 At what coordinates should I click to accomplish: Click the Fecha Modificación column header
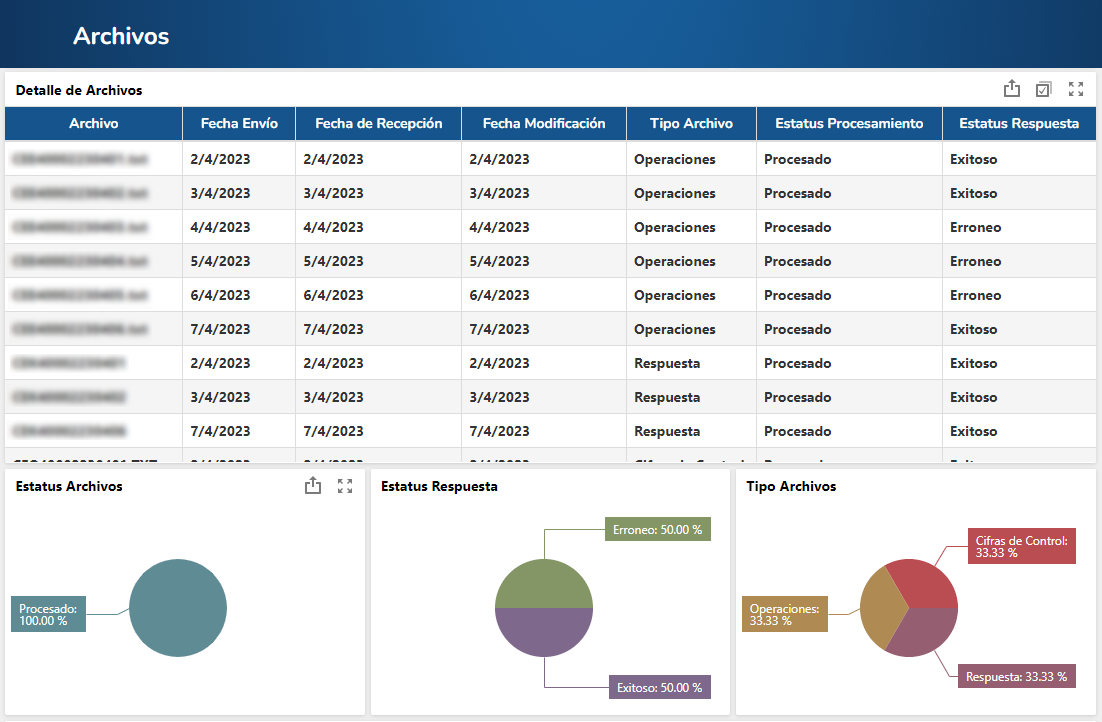coord(544,124)
